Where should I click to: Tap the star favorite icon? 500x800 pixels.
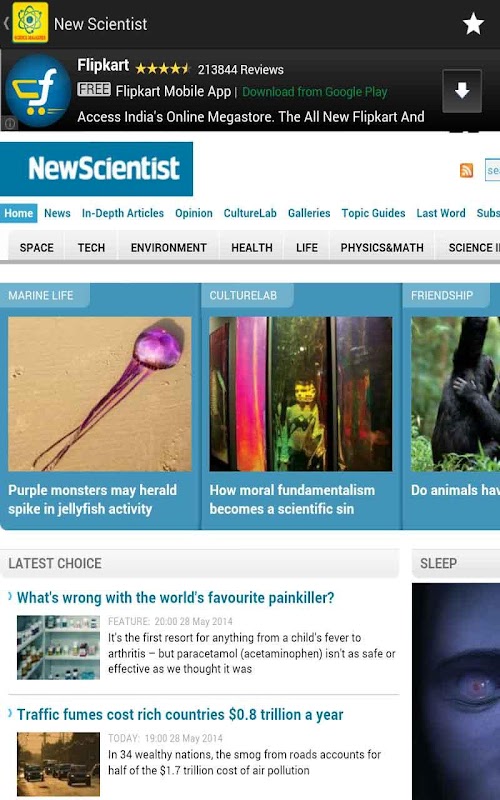pos(473,24)
